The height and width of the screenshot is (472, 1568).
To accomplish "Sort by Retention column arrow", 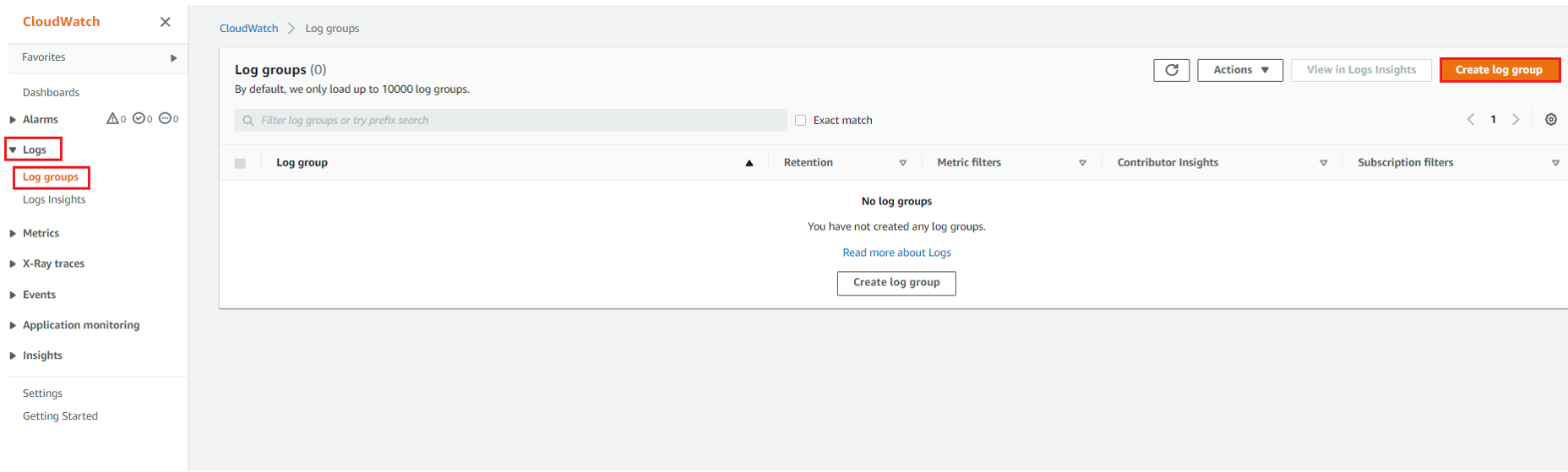I will (903, 163).
